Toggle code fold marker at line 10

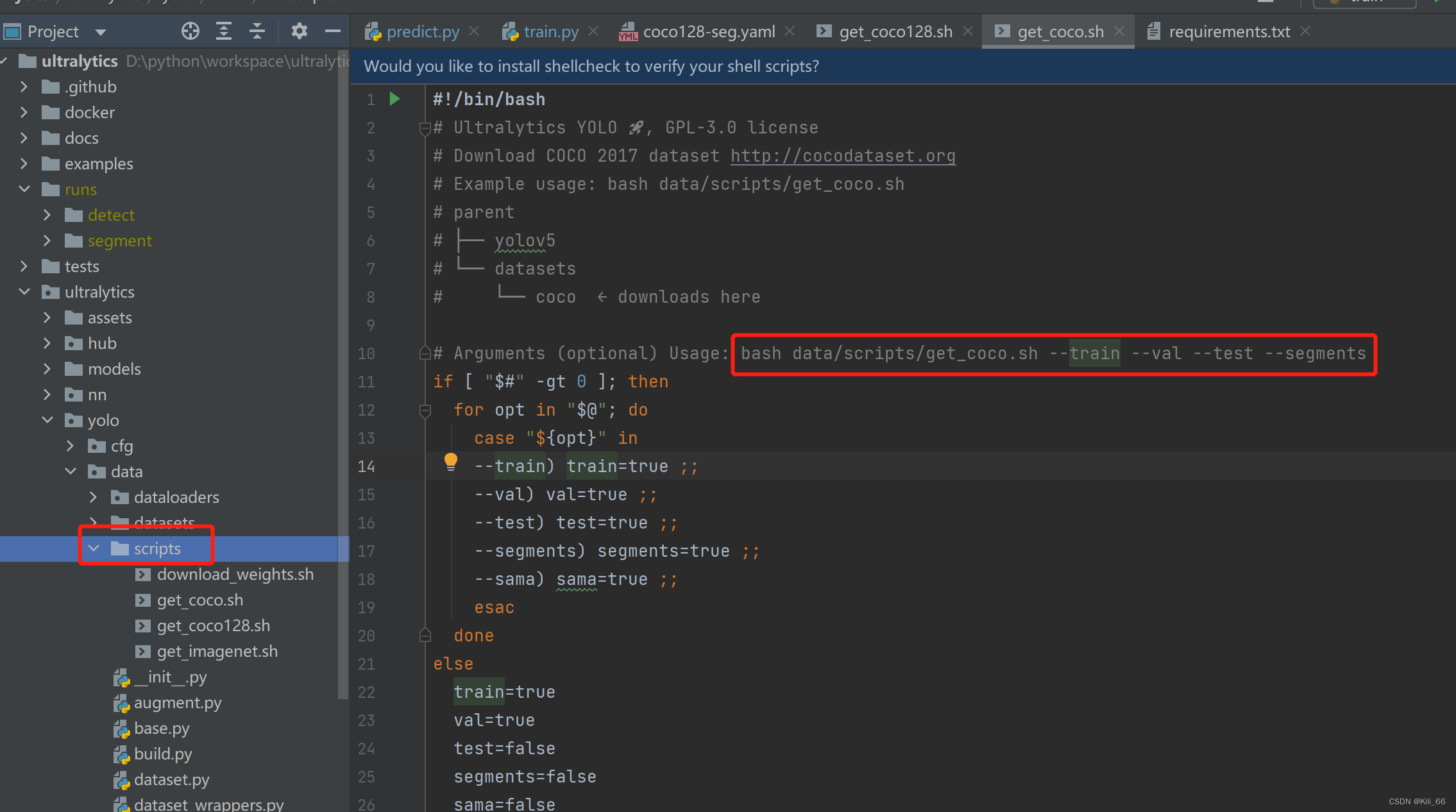425,353
